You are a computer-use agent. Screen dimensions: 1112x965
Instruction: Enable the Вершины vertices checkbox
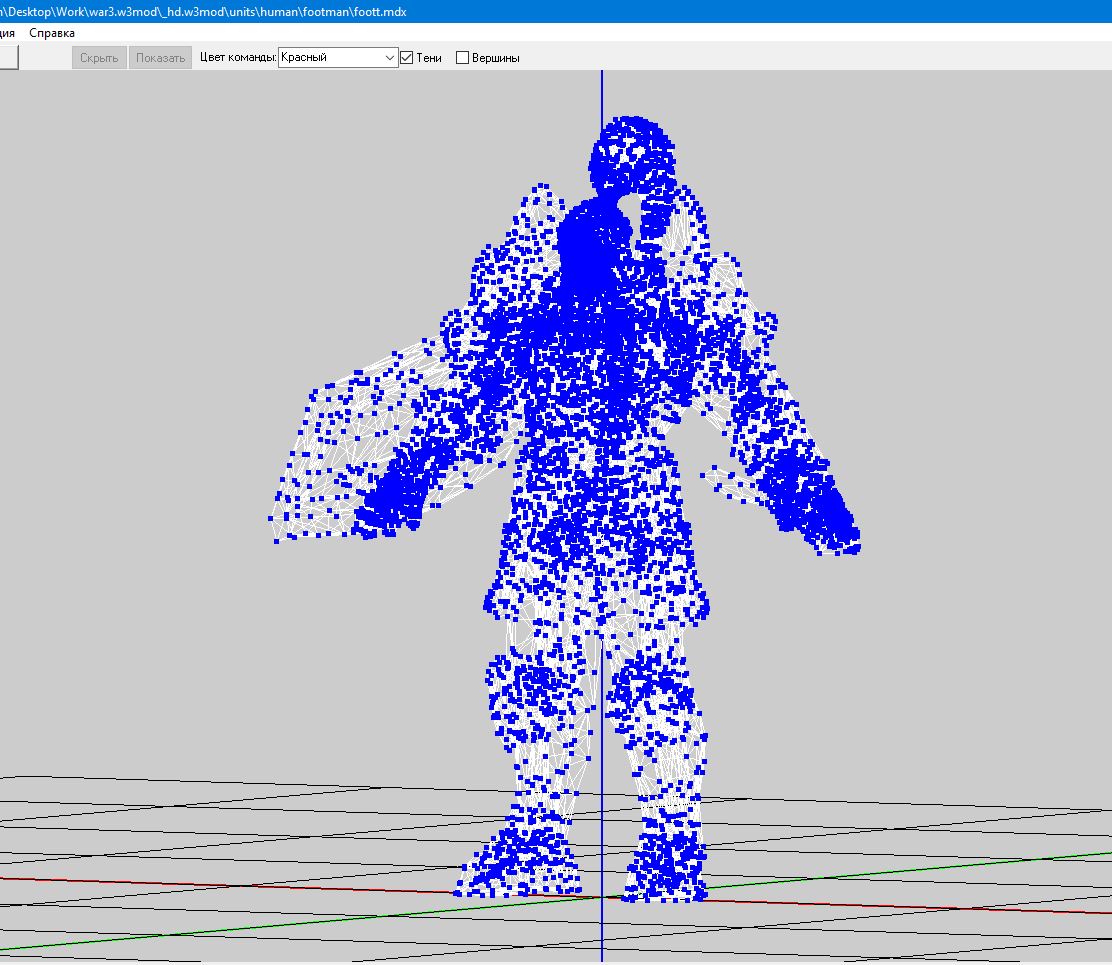point(462,58)
